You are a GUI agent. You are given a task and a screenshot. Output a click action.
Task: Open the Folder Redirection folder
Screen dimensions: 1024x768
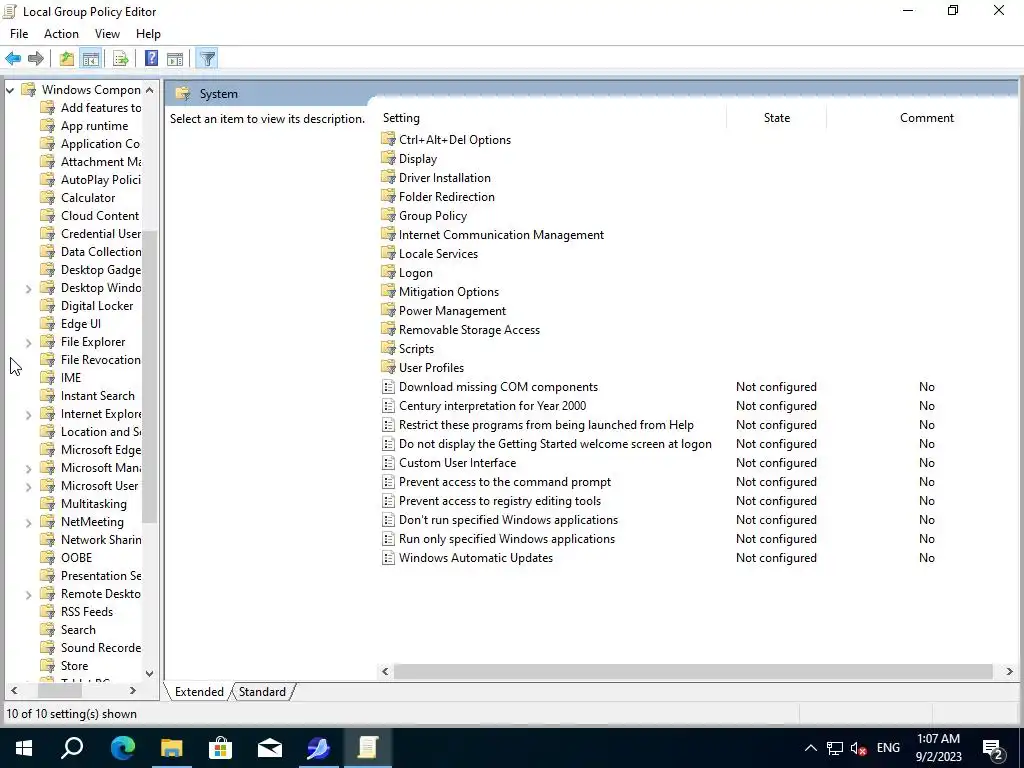tap(446, 197)
